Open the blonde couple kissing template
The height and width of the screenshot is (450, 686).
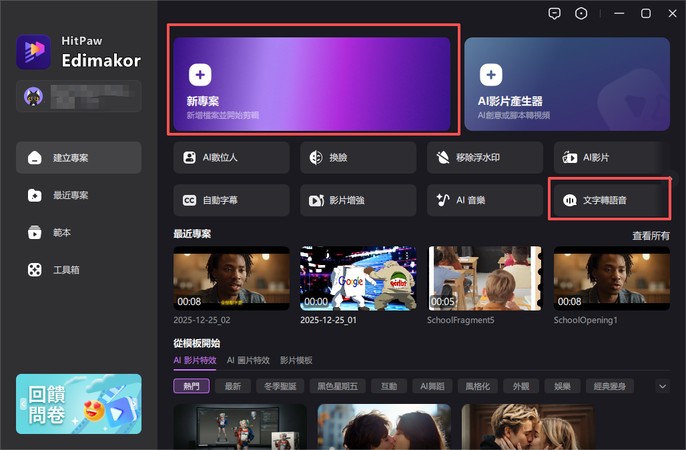[528, 427]
